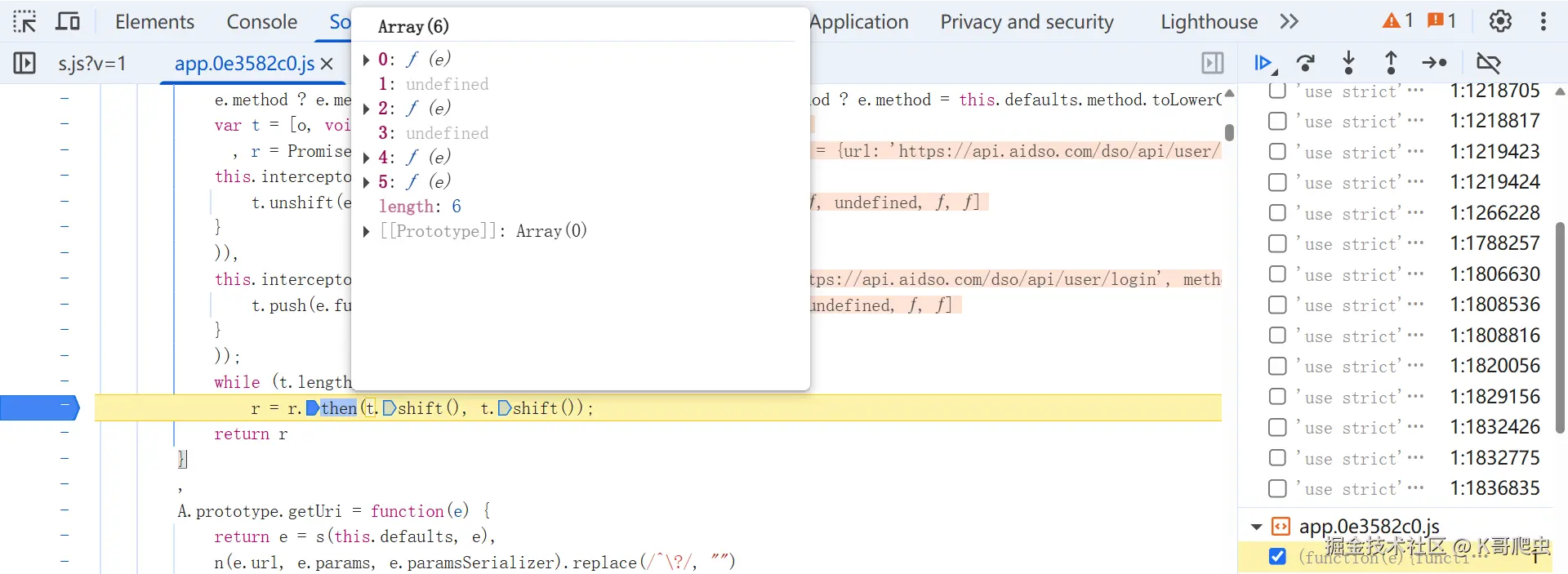Expand the [[Prototype]] Array(0) entry
Image resolution: width=1568 pixels, height=574 pixels.
(366, 231)
